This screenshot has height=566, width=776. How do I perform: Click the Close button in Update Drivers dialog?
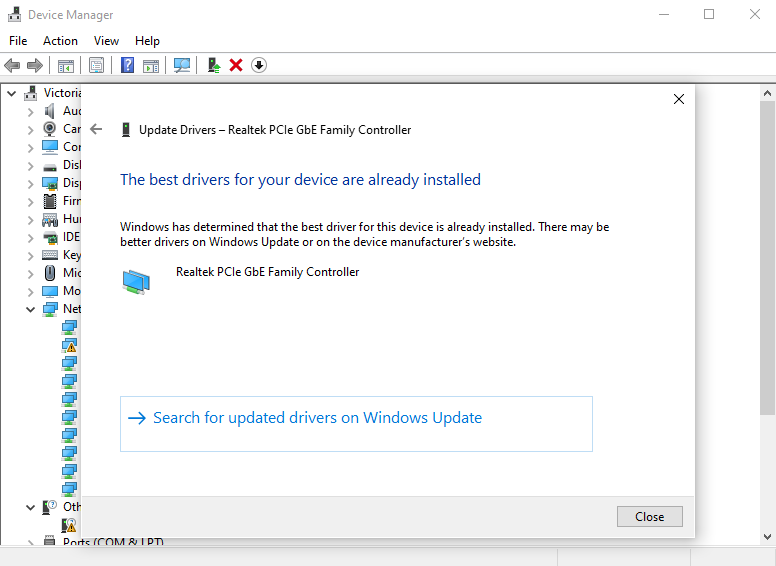pos(649,517)
